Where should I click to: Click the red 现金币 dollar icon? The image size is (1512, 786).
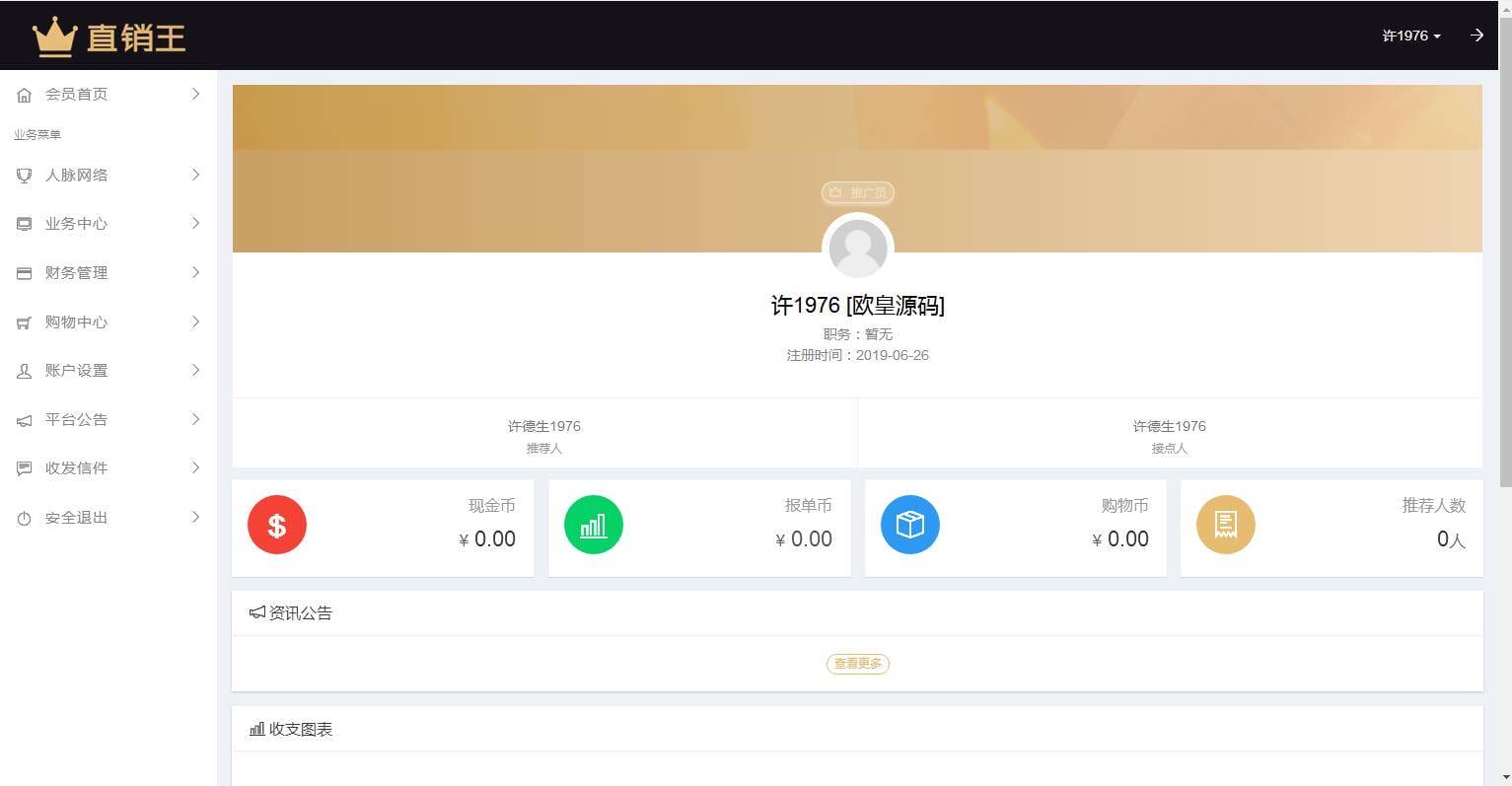tap(277, 525)
